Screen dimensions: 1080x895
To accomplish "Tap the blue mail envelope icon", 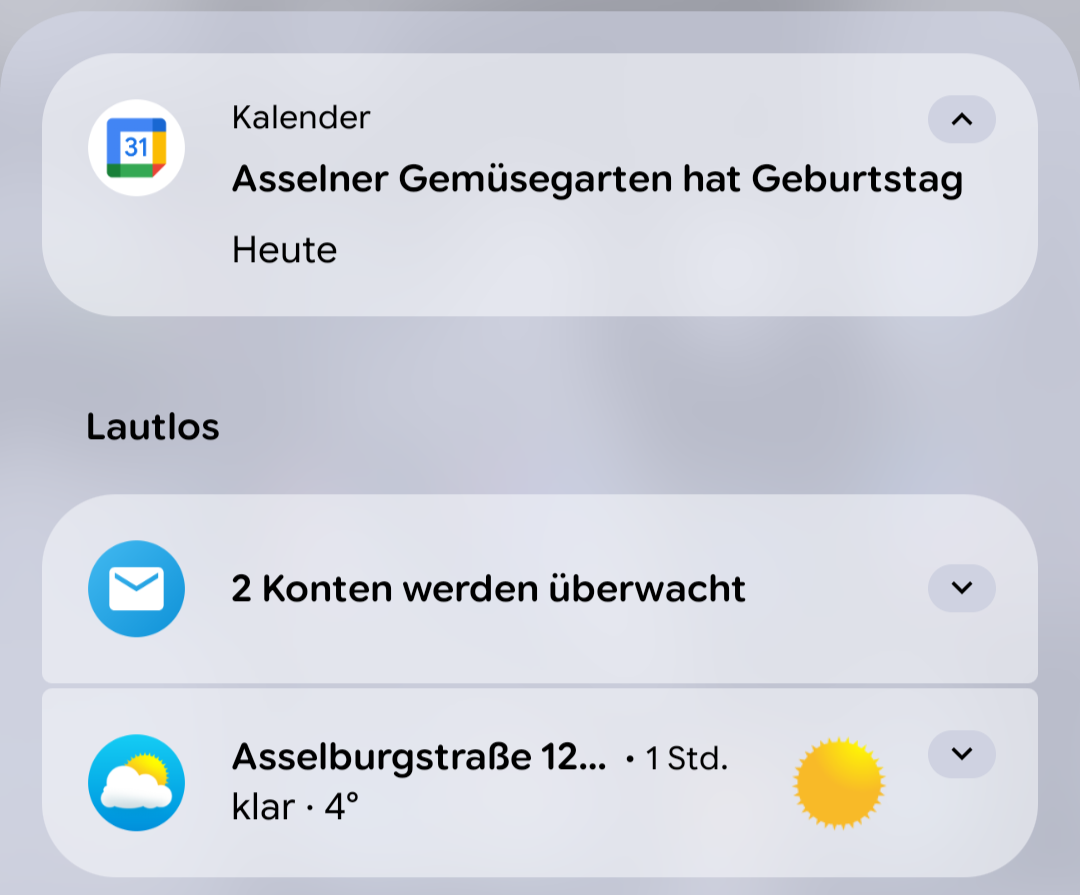I will [x=136, y=589].
